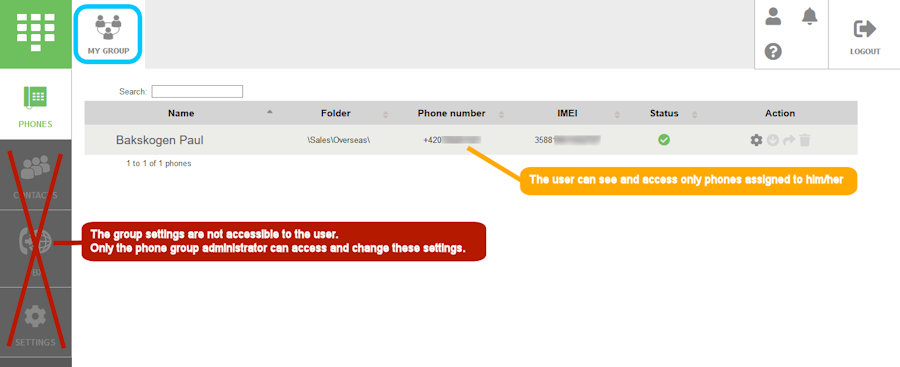Open phone settings gear for Bakskogen Paul
The height and width of the screenshot is (367, 900).
[x=757, y=140]
